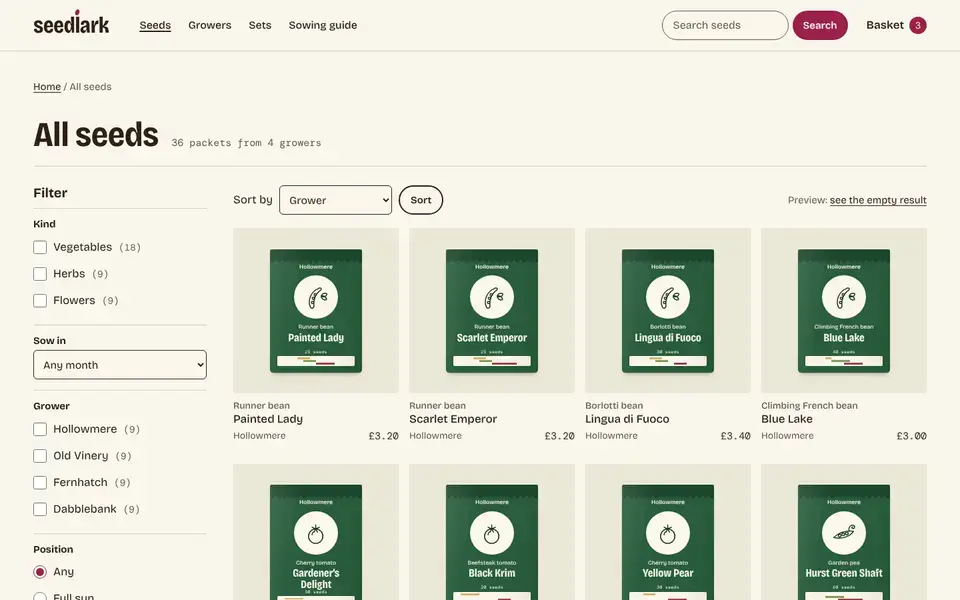This screenshot has height=600, width=960.
Task: Click the Painted Lady packet thumbnail
Action: pos(316,310)
